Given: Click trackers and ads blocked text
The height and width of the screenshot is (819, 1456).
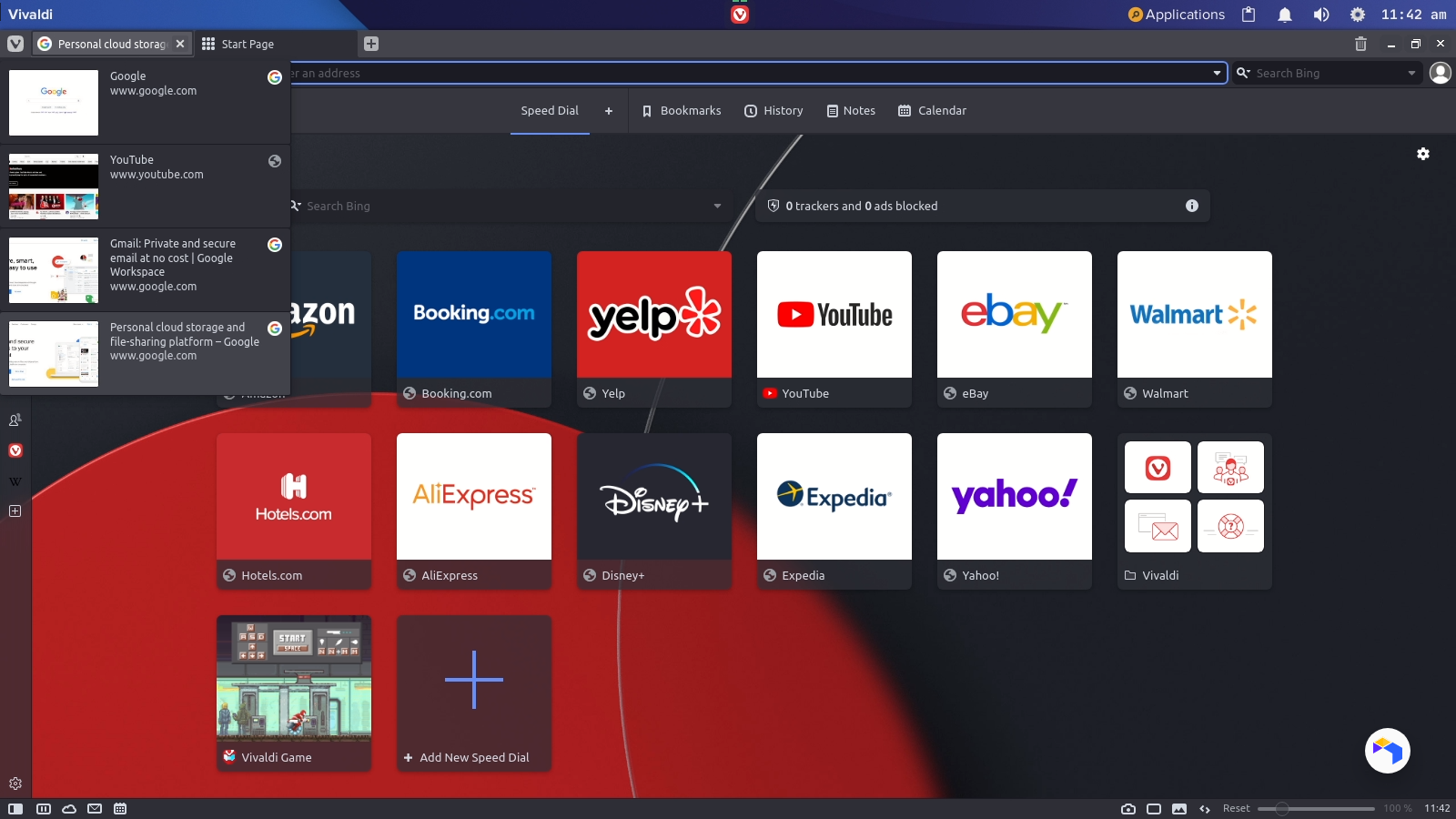Looking at the screenshot, I should coord(862,206).
